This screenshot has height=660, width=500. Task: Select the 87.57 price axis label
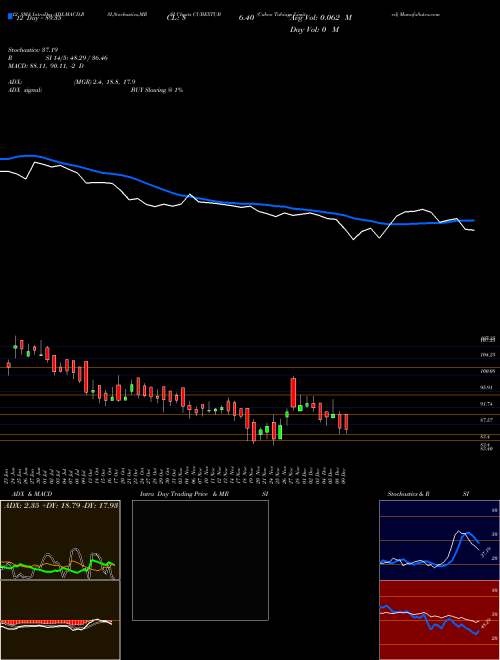click(487, 420)
